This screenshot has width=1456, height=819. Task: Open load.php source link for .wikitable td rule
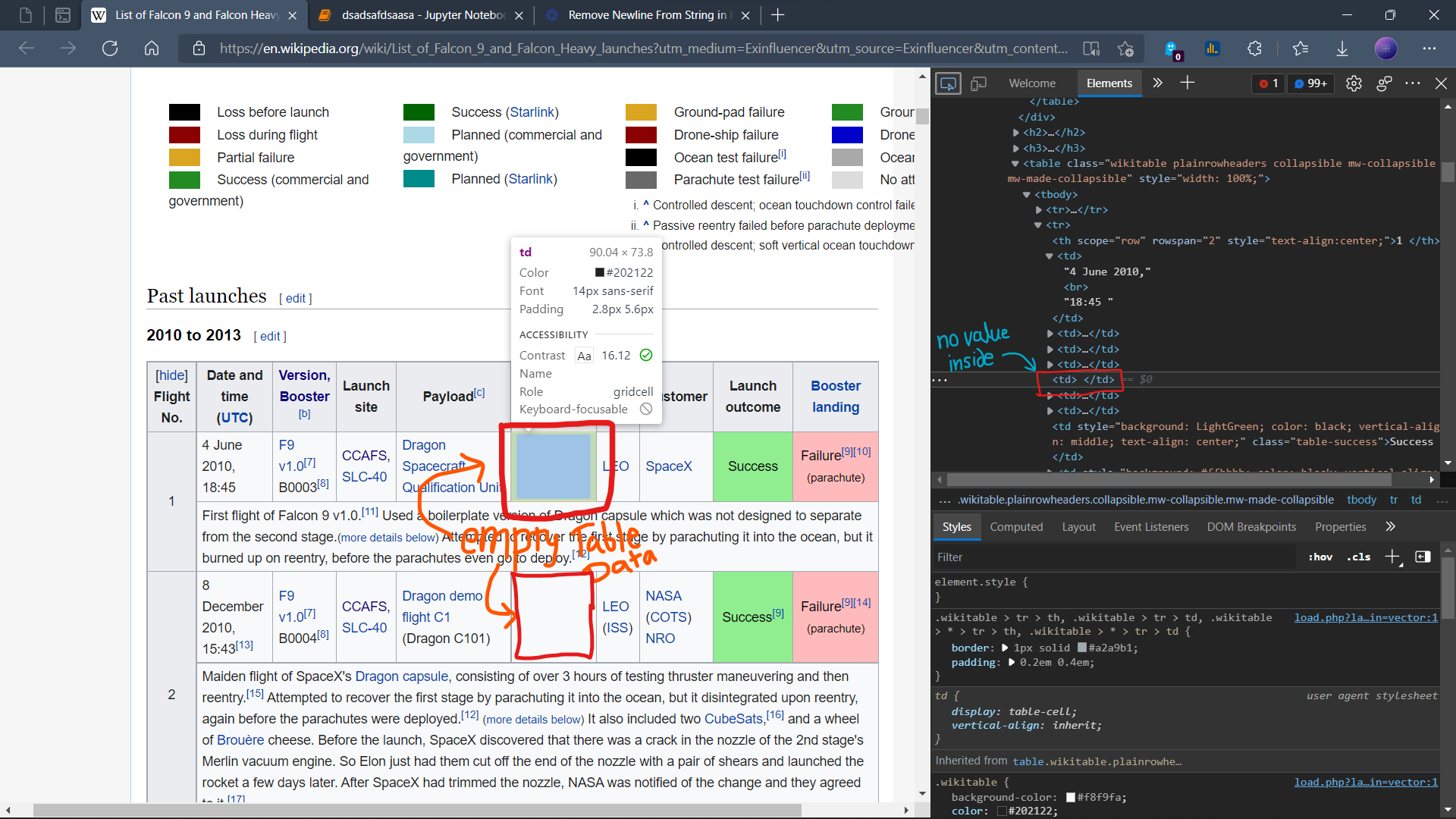tap(1366, 618)
